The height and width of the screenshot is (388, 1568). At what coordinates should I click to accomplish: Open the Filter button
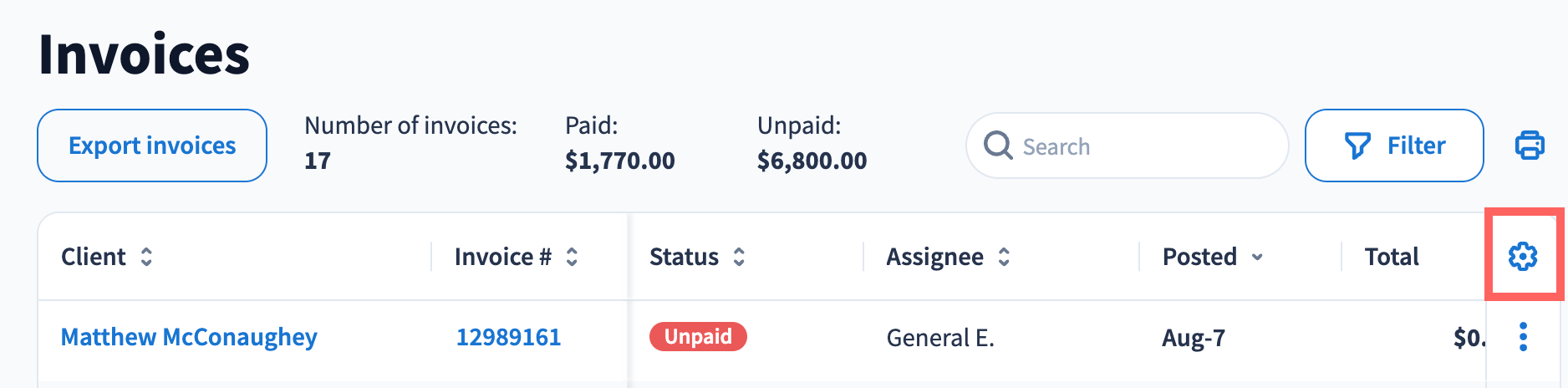1393,145
